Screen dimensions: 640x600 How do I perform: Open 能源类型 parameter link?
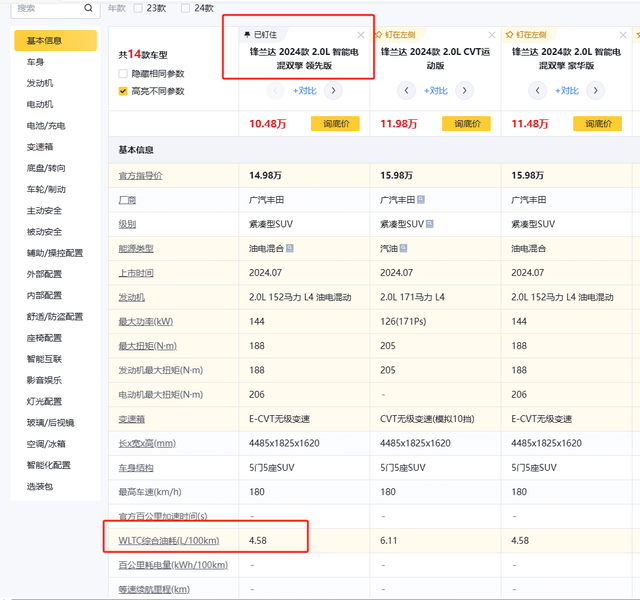coord(136,249)
